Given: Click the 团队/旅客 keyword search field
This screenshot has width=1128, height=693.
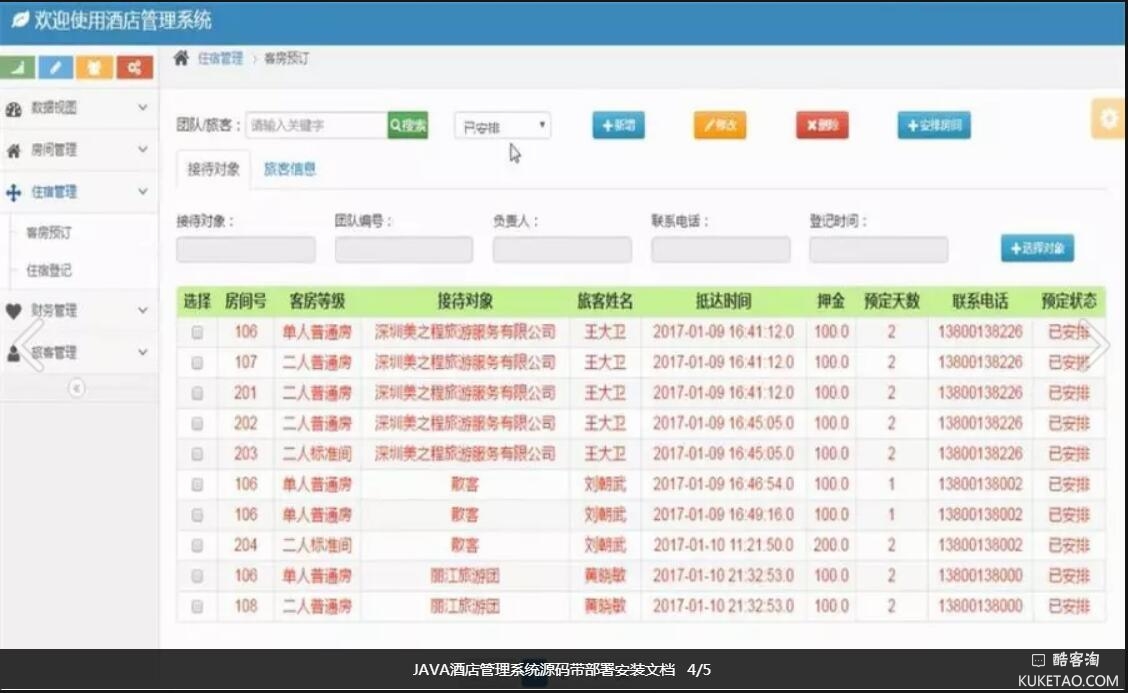Looking at the screenshot, I should (316, 125).
